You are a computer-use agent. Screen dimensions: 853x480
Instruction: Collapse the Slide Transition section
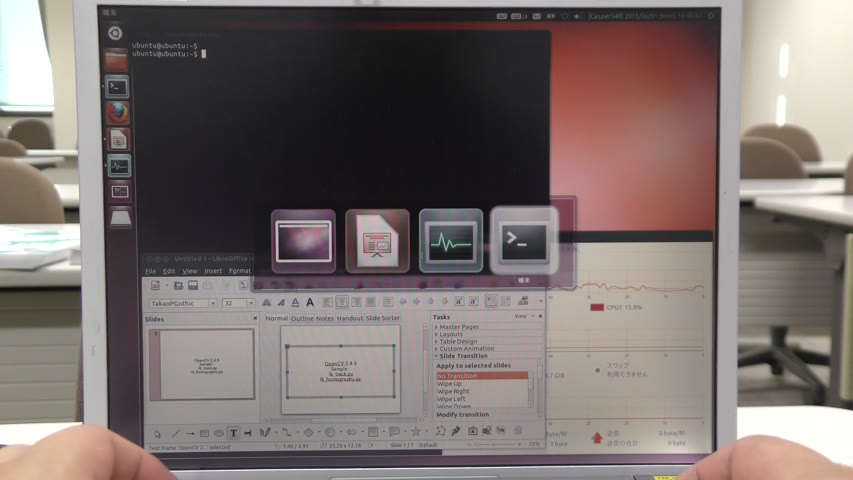tap(461, 355)
